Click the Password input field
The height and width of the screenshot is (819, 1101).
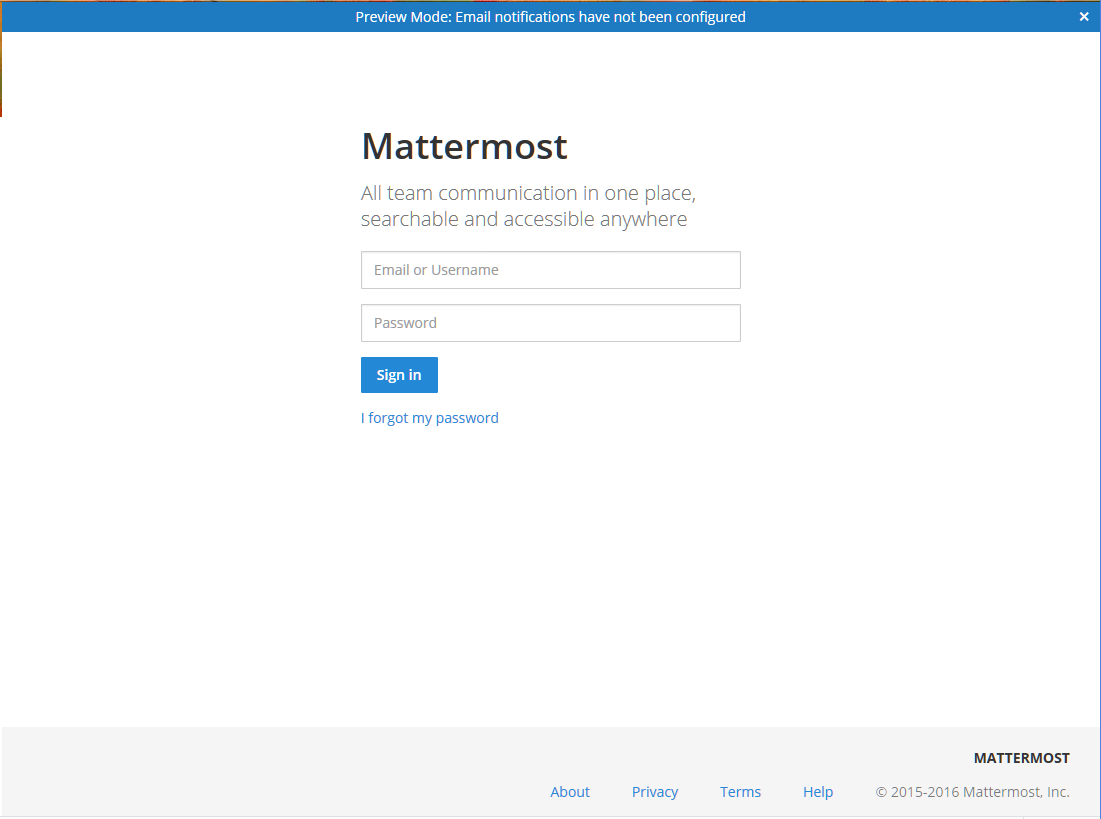(x=550, y=322)
